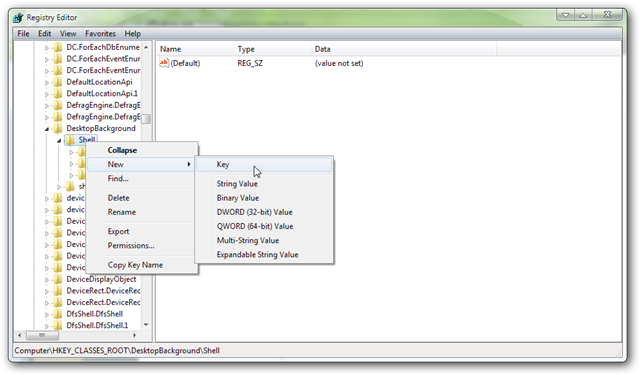Expand the DeviceDisplayObject key
Viewport: 640px width, 375px height.
pos(47,280)
